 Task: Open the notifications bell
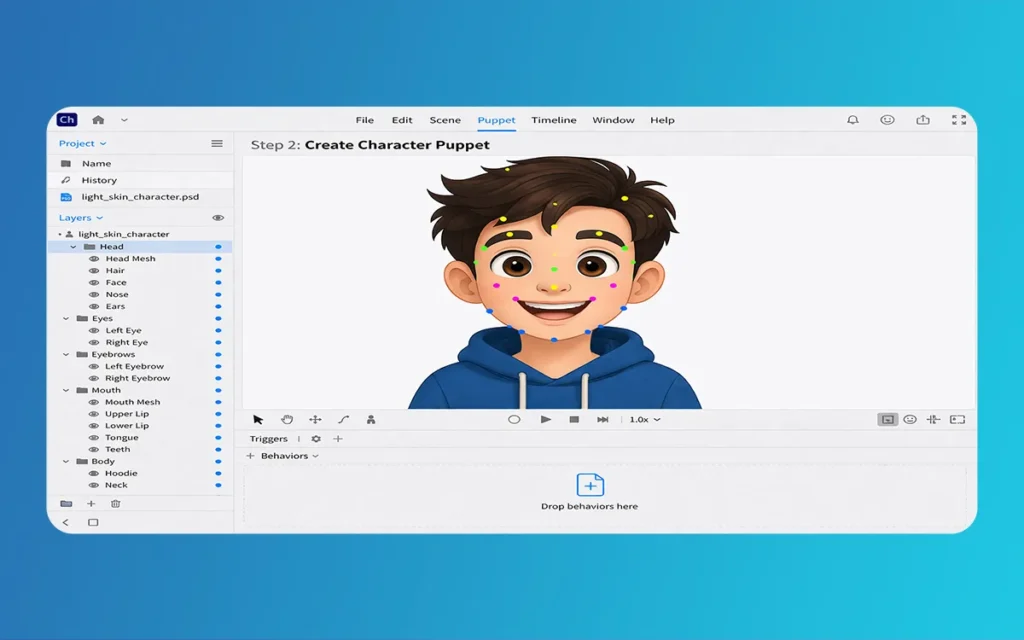click(852, 120)
